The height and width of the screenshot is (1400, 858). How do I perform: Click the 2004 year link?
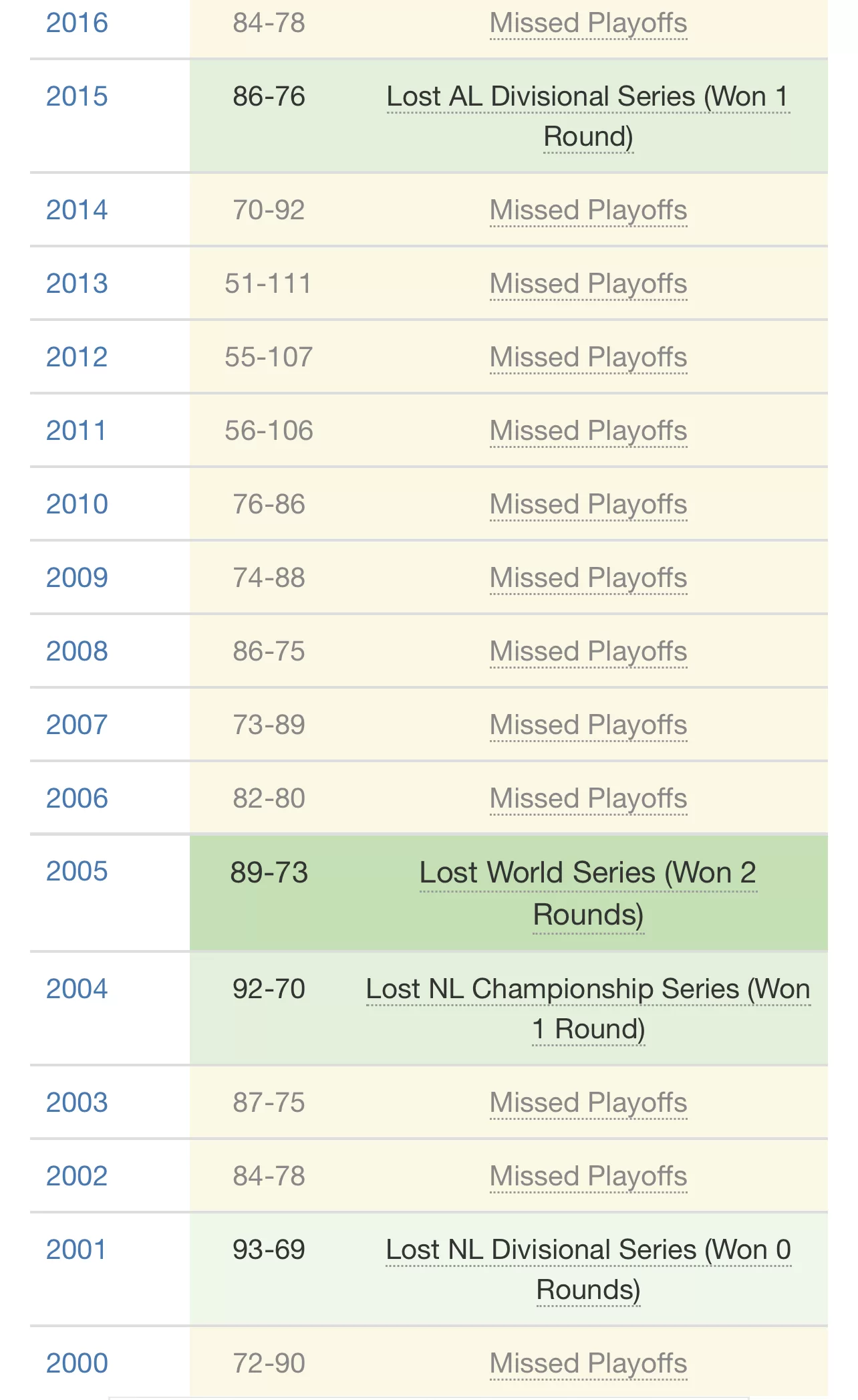(x=77, y=989)
